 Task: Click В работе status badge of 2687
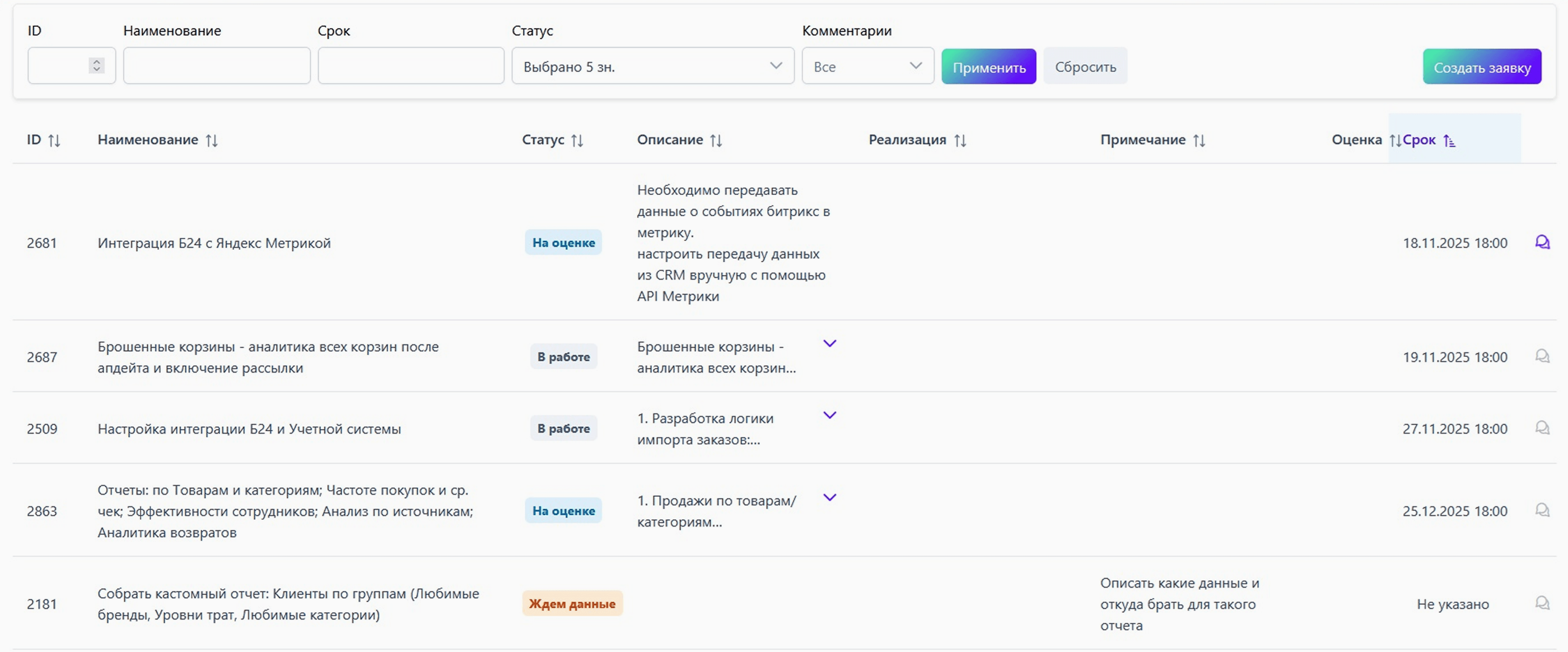pos(564,356)
